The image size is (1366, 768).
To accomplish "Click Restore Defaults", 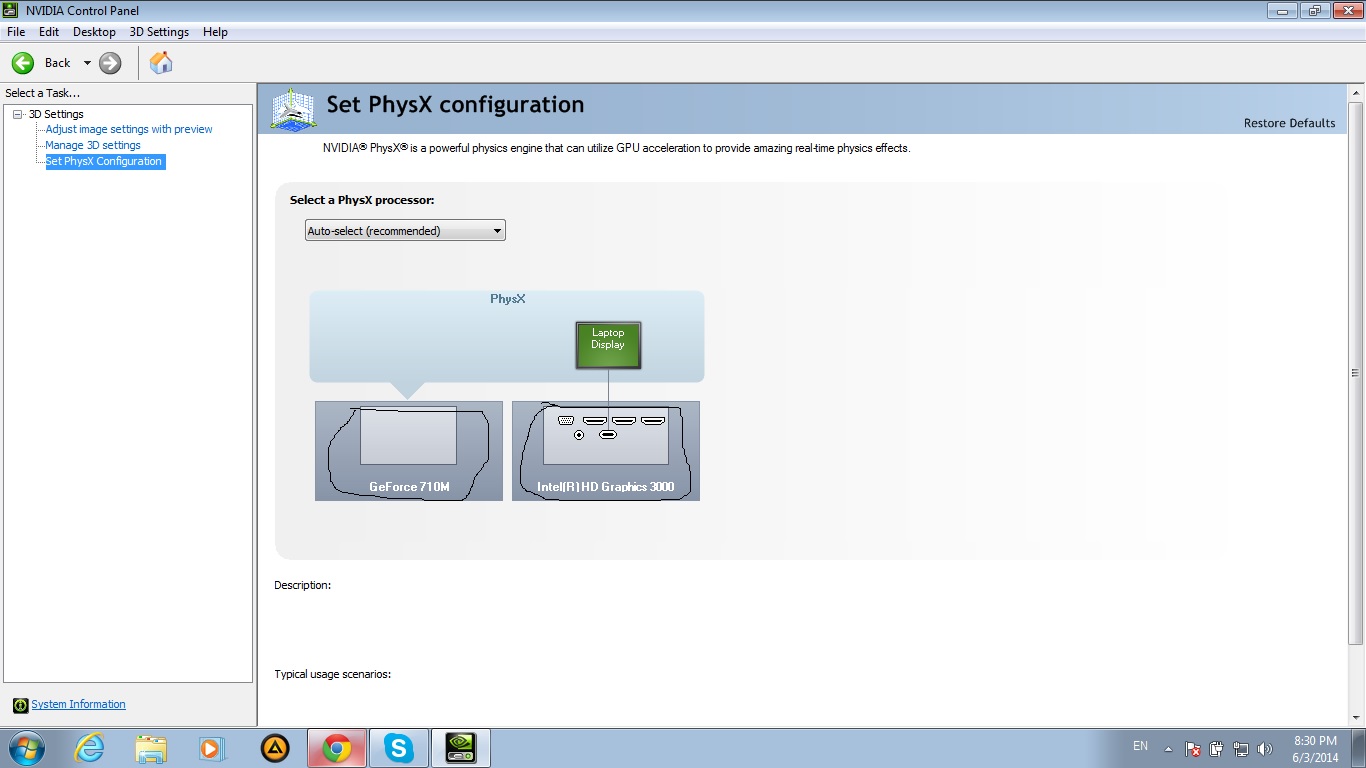I will coord(1289,123).
